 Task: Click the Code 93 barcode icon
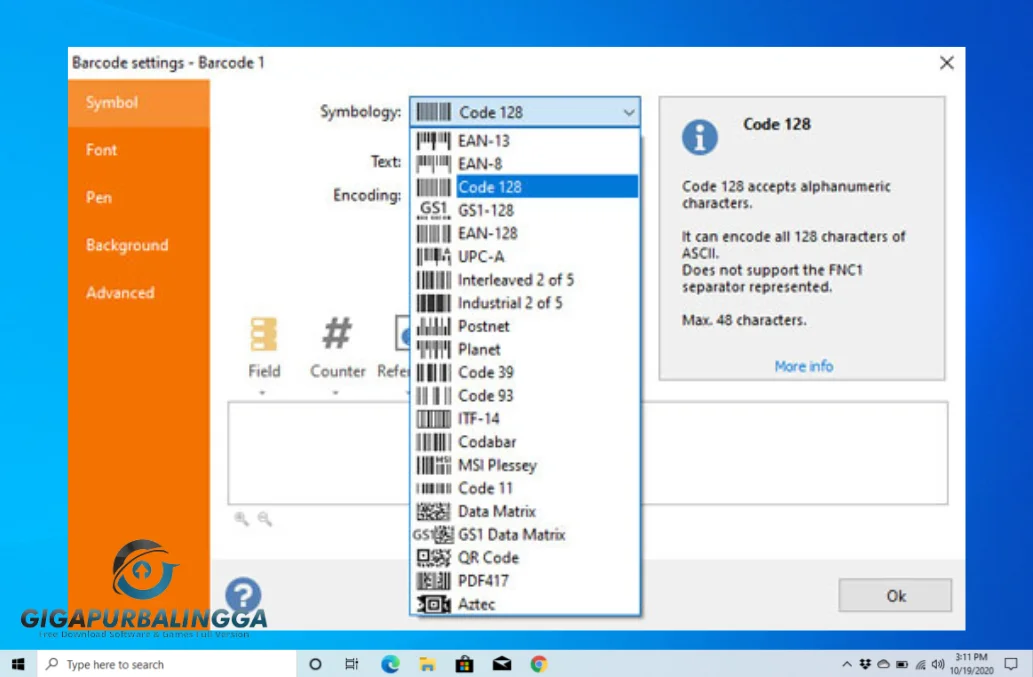point(433,395)
